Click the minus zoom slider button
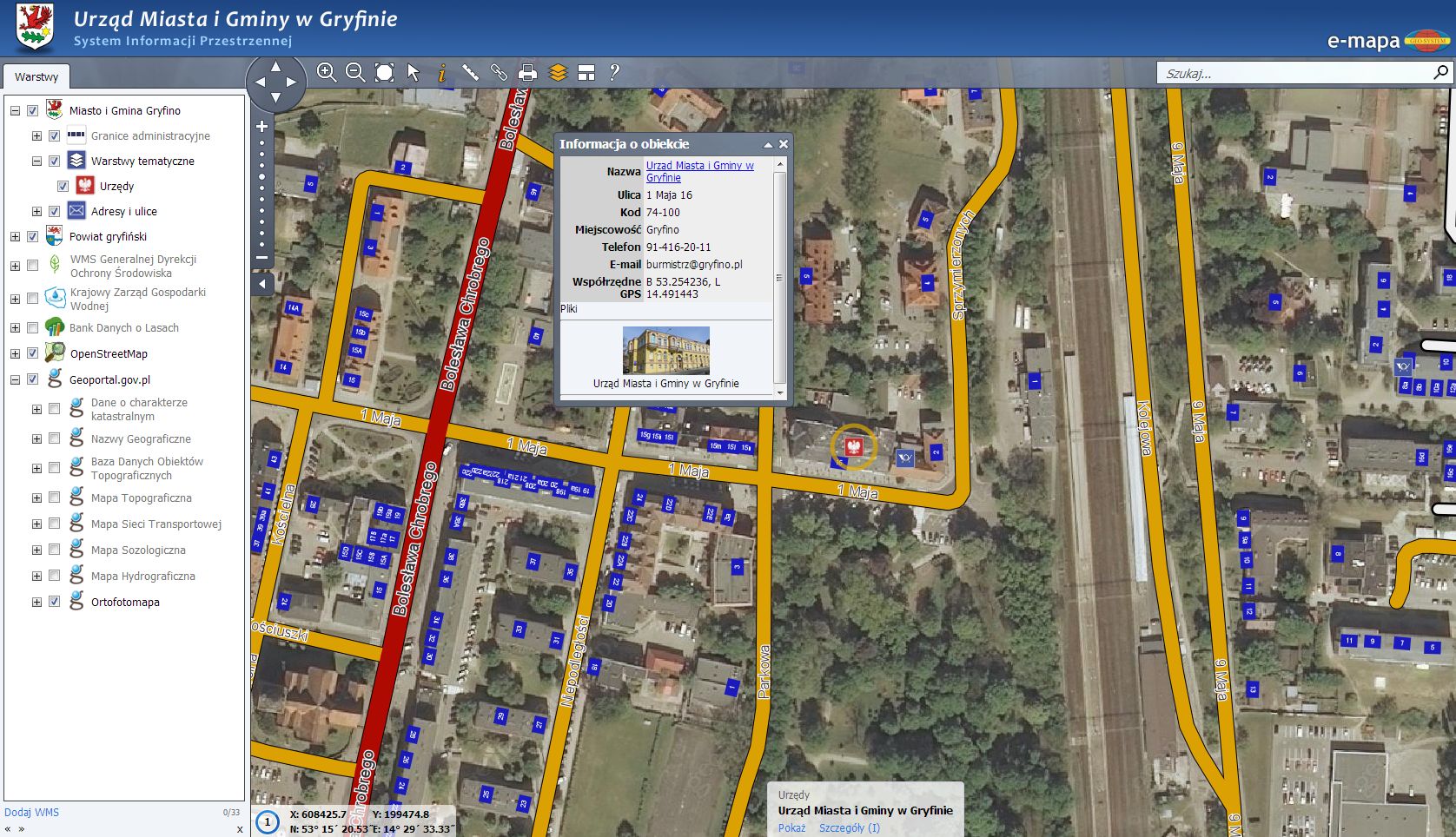Image resolution: width=1456 pixels, height=837 pixels. [x=261, y=257]
